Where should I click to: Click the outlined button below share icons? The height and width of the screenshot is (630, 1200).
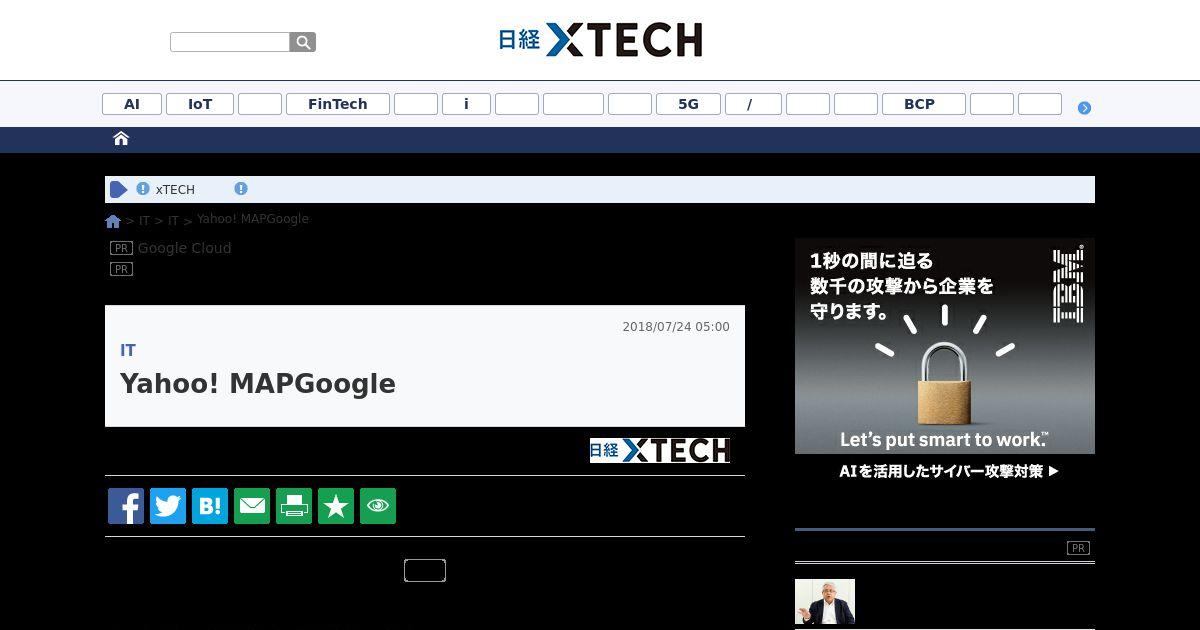425,571
